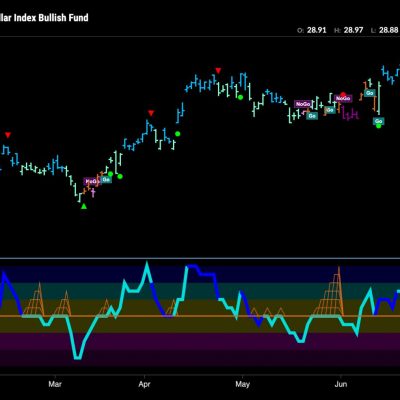This screenshot has height=400, width=400.
Task: Click the red down-triangle above the late-April high
Action: 218,70
